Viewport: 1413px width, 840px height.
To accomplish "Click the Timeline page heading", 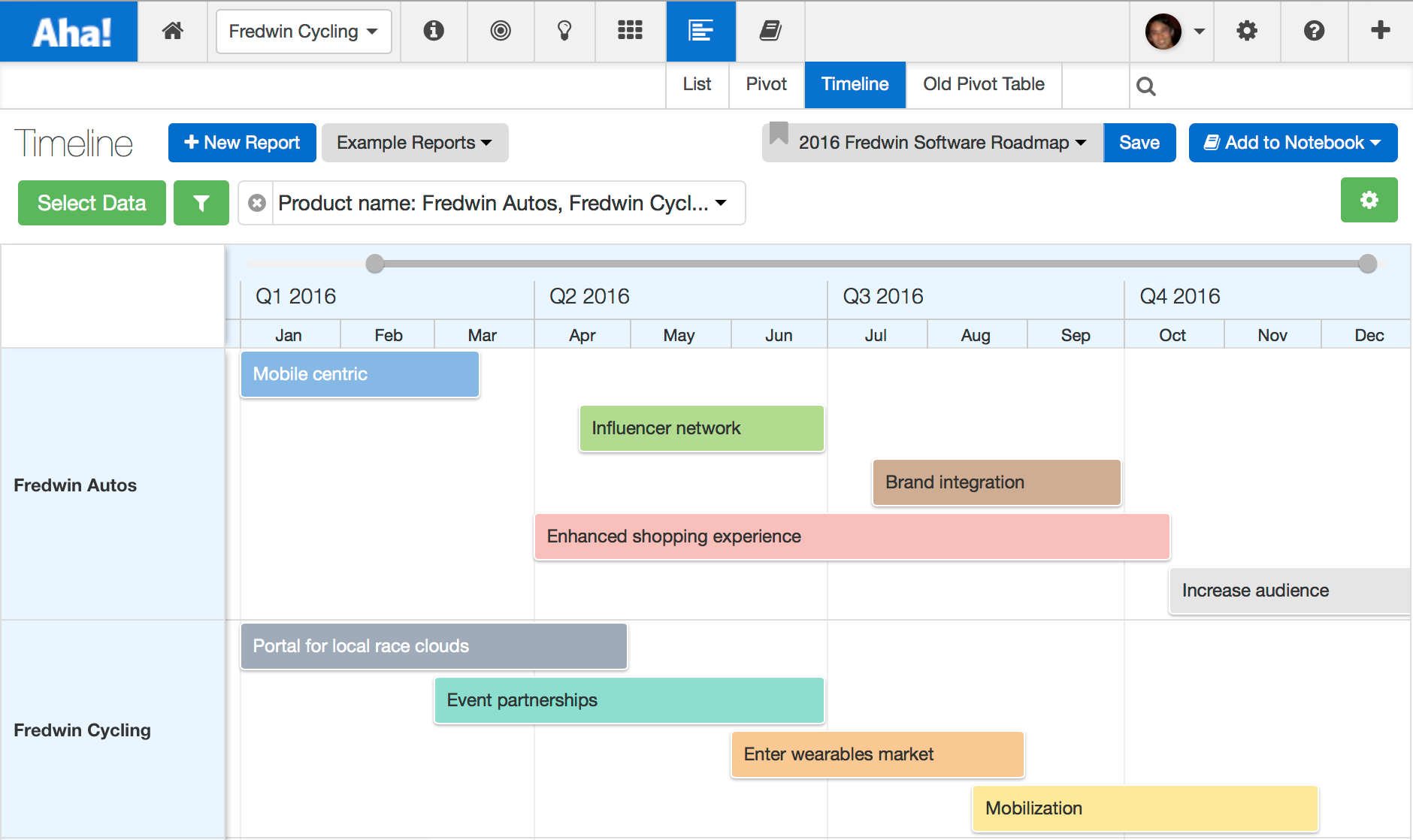I will click(74, 143).
